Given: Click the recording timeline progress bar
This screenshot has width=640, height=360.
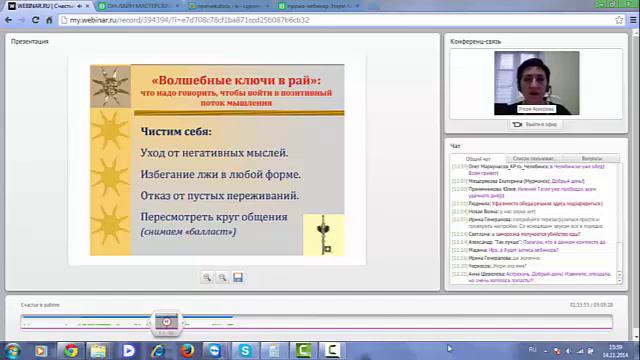Looking at the screenshot, I should click(x=316, y=322).
